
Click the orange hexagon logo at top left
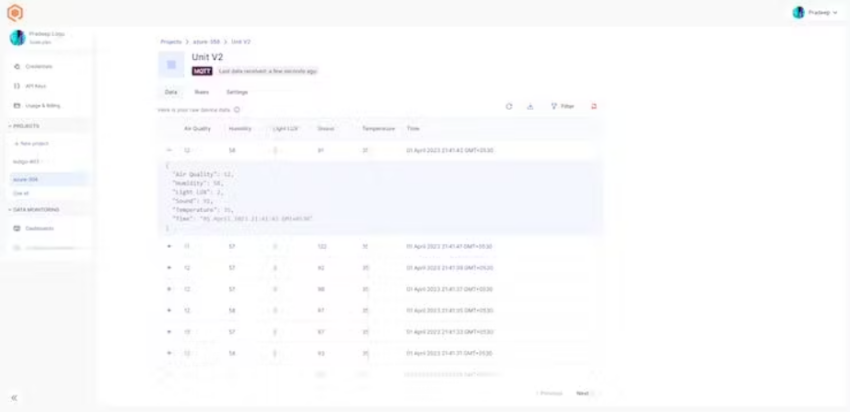tap(15, 13)
